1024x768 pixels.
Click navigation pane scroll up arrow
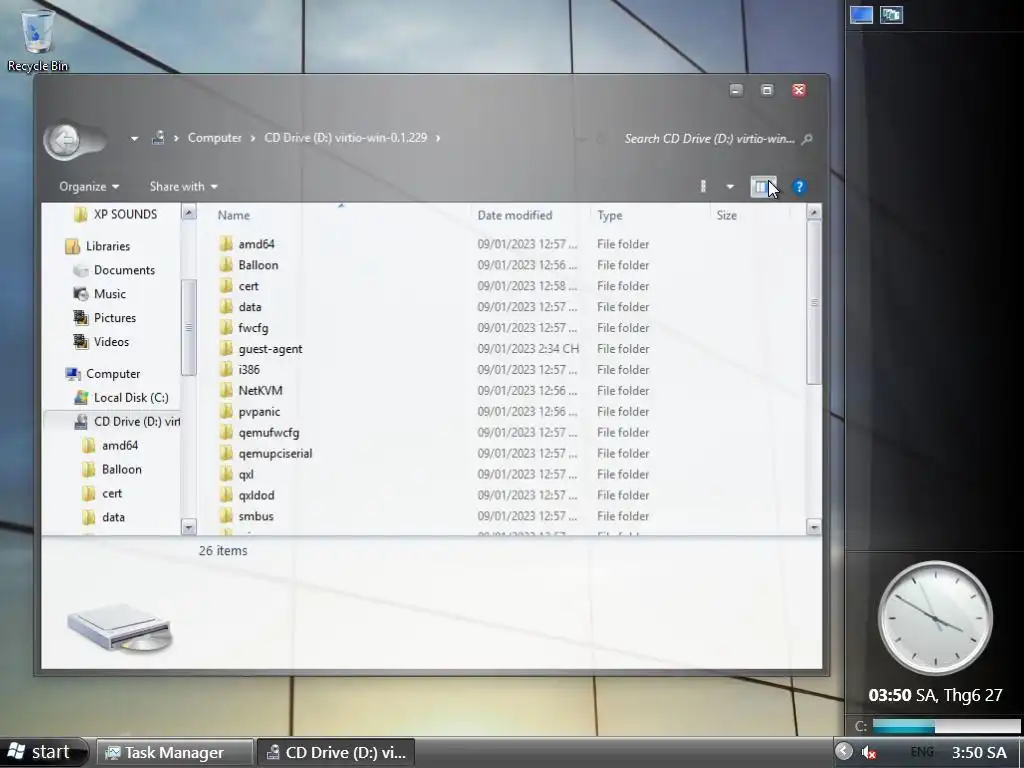tap(189, 212)
